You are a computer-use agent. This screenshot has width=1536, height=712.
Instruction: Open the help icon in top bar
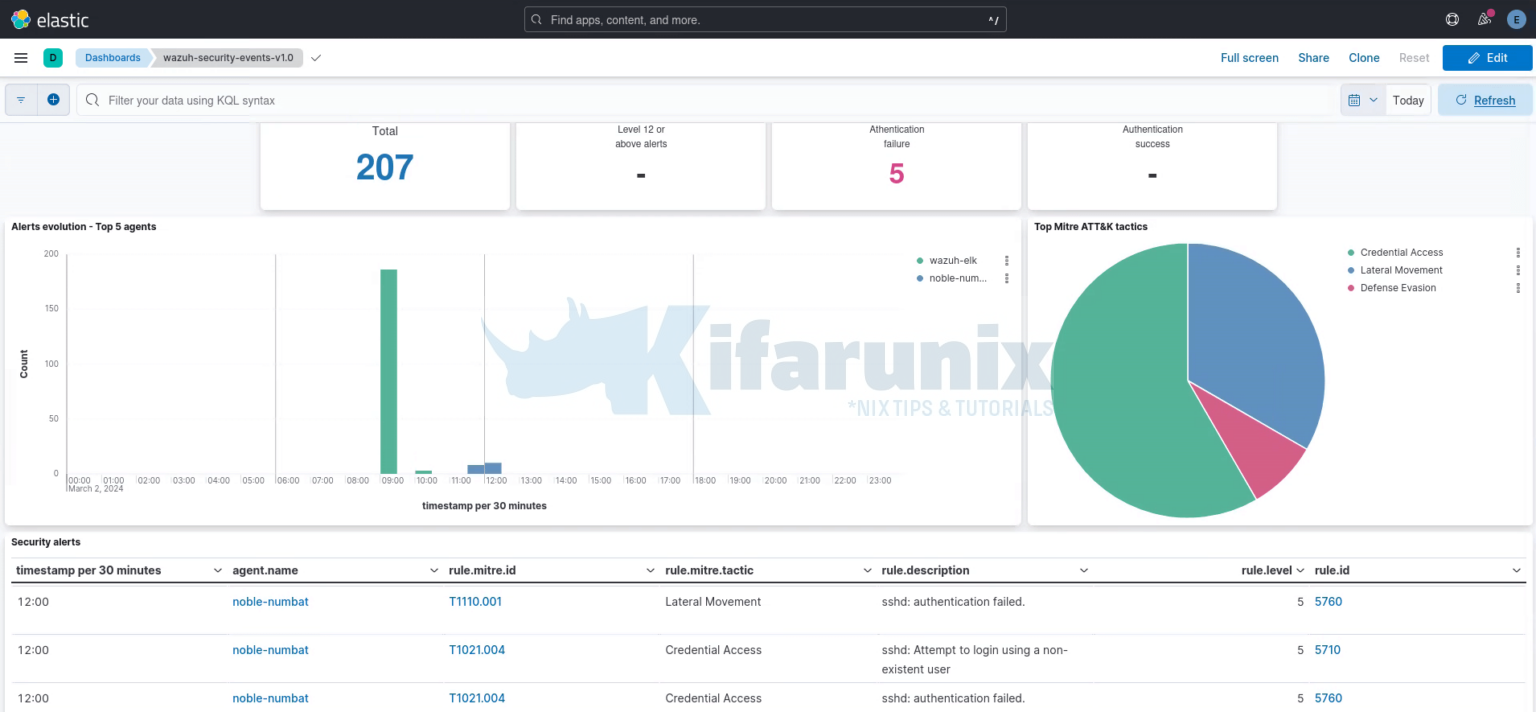coord(1452,18)
